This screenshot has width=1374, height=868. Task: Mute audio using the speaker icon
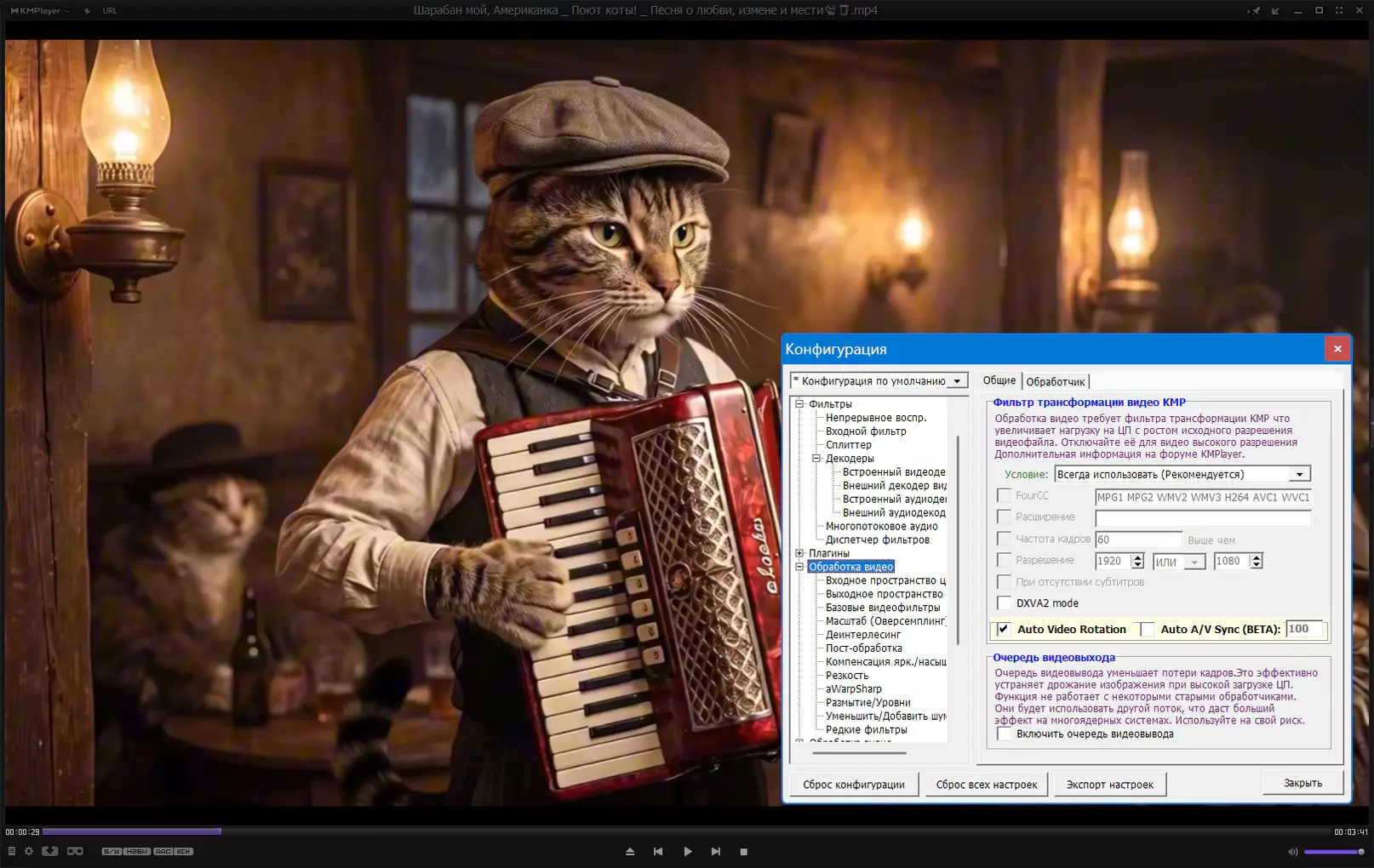pos(1292,852)
